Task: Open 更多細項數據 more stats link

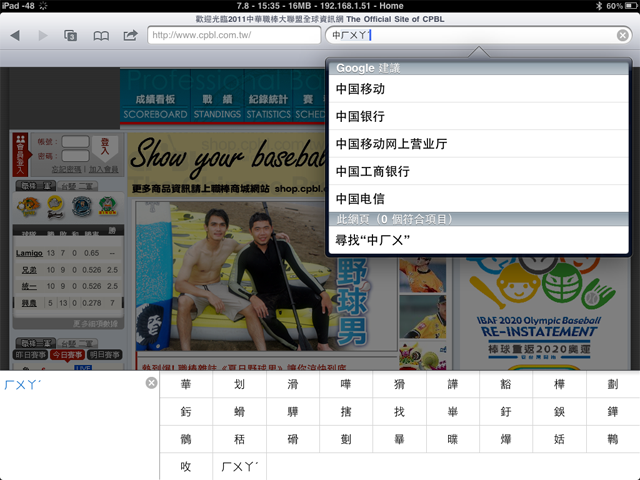Action: (96, 324)
